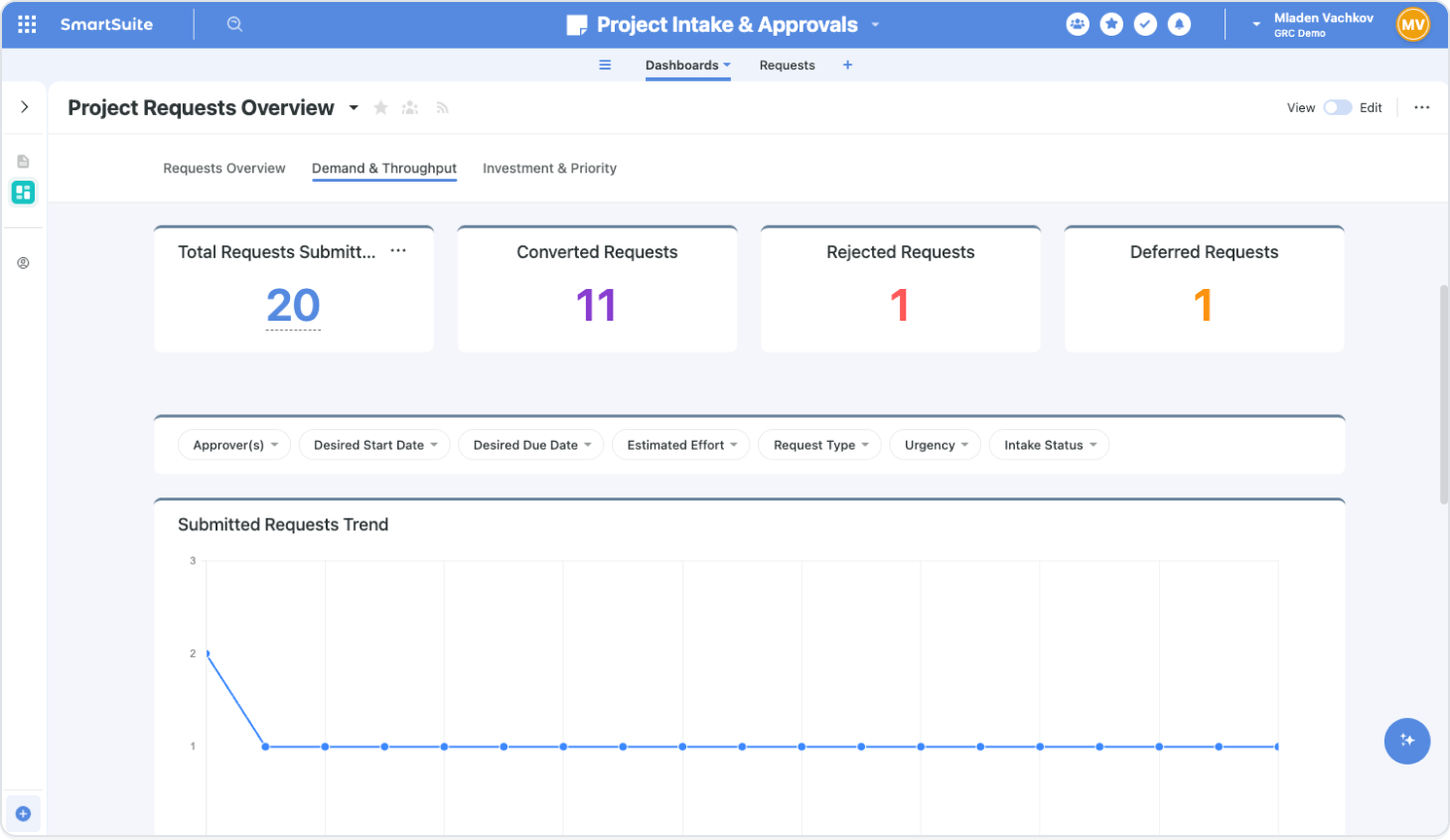Open the account dropdown arrow by Mladen Vachkov

(x=1256, y=25)
